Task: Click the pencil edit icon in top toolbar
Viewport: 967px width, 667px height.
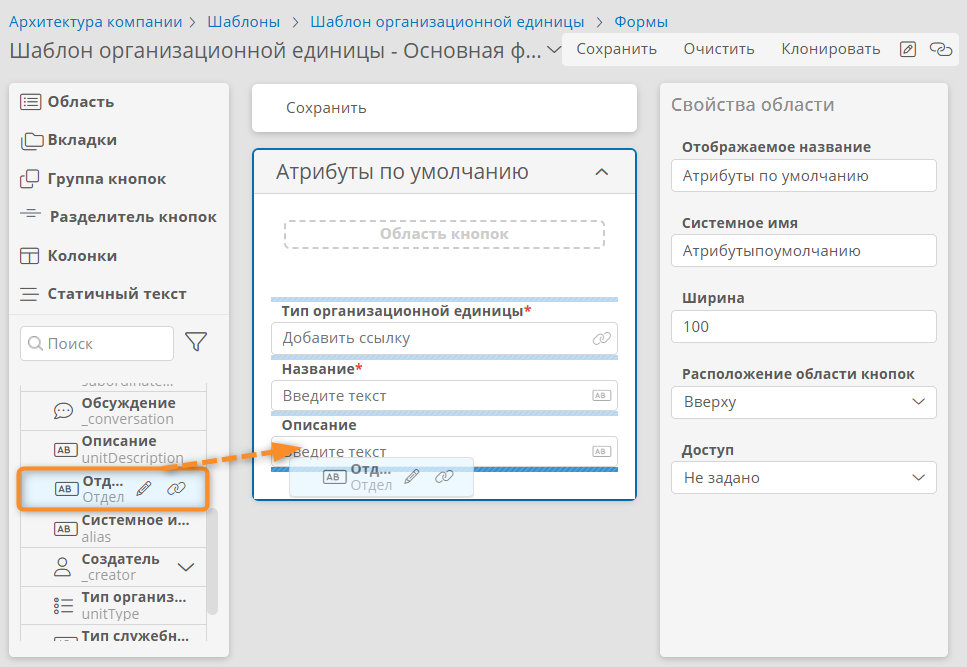Action: [908, 49]
